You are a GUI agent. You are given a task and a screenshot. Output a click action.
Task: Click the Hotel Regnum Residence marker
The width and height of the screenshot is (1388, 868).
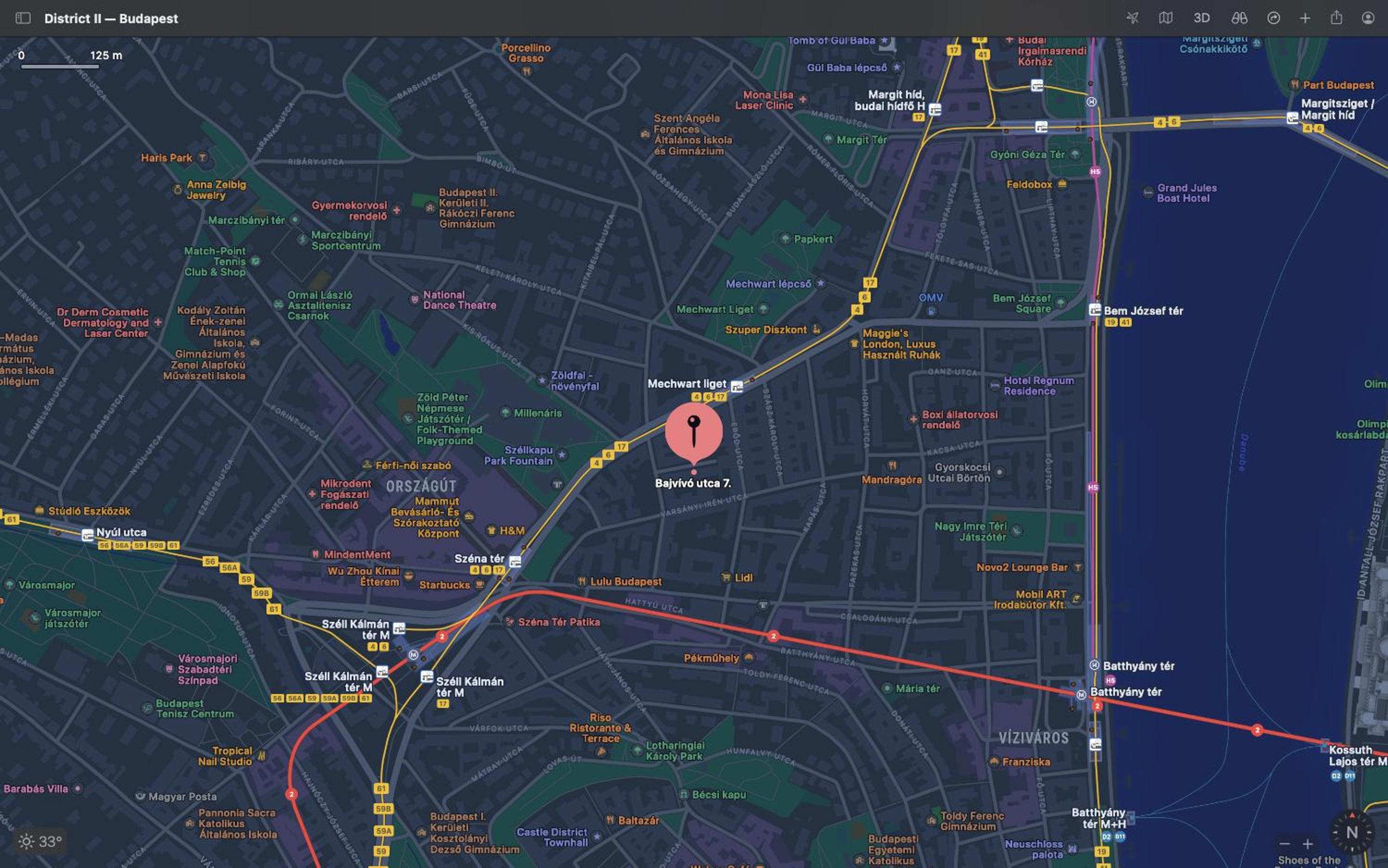[x=995, y=386]
